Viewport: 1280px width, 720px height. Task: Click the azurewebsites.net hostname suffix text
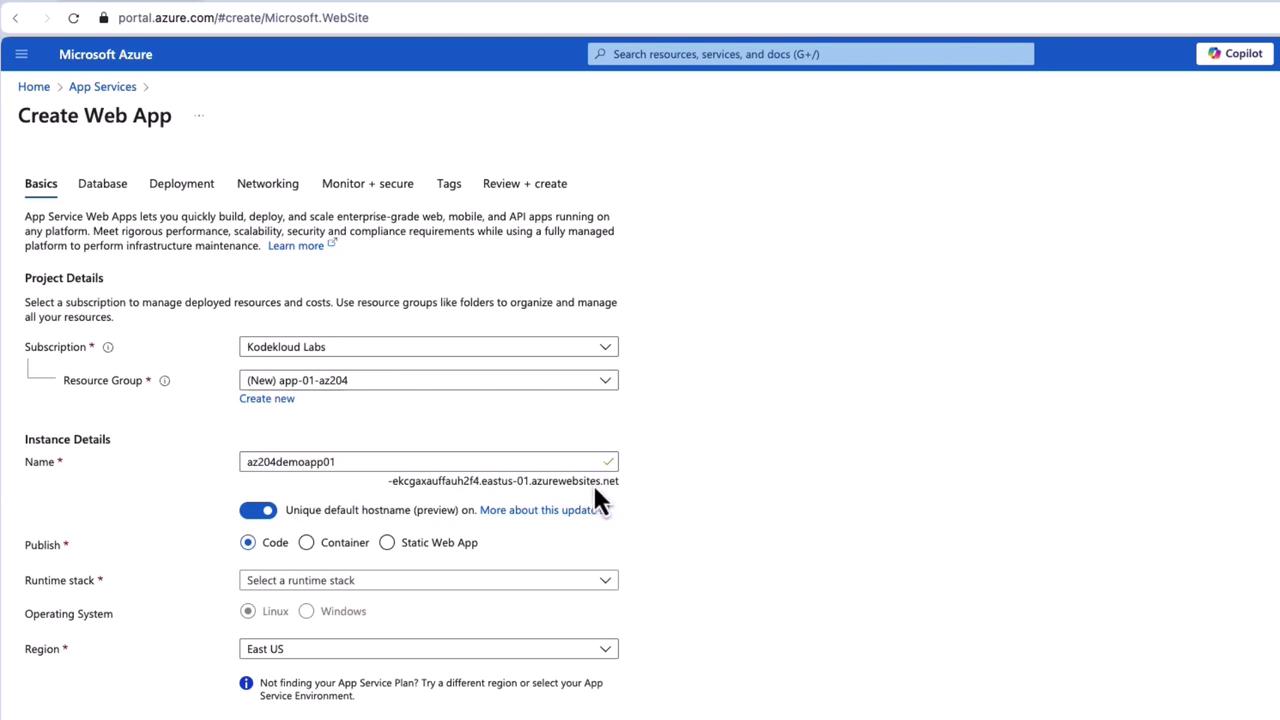point(503,481)
